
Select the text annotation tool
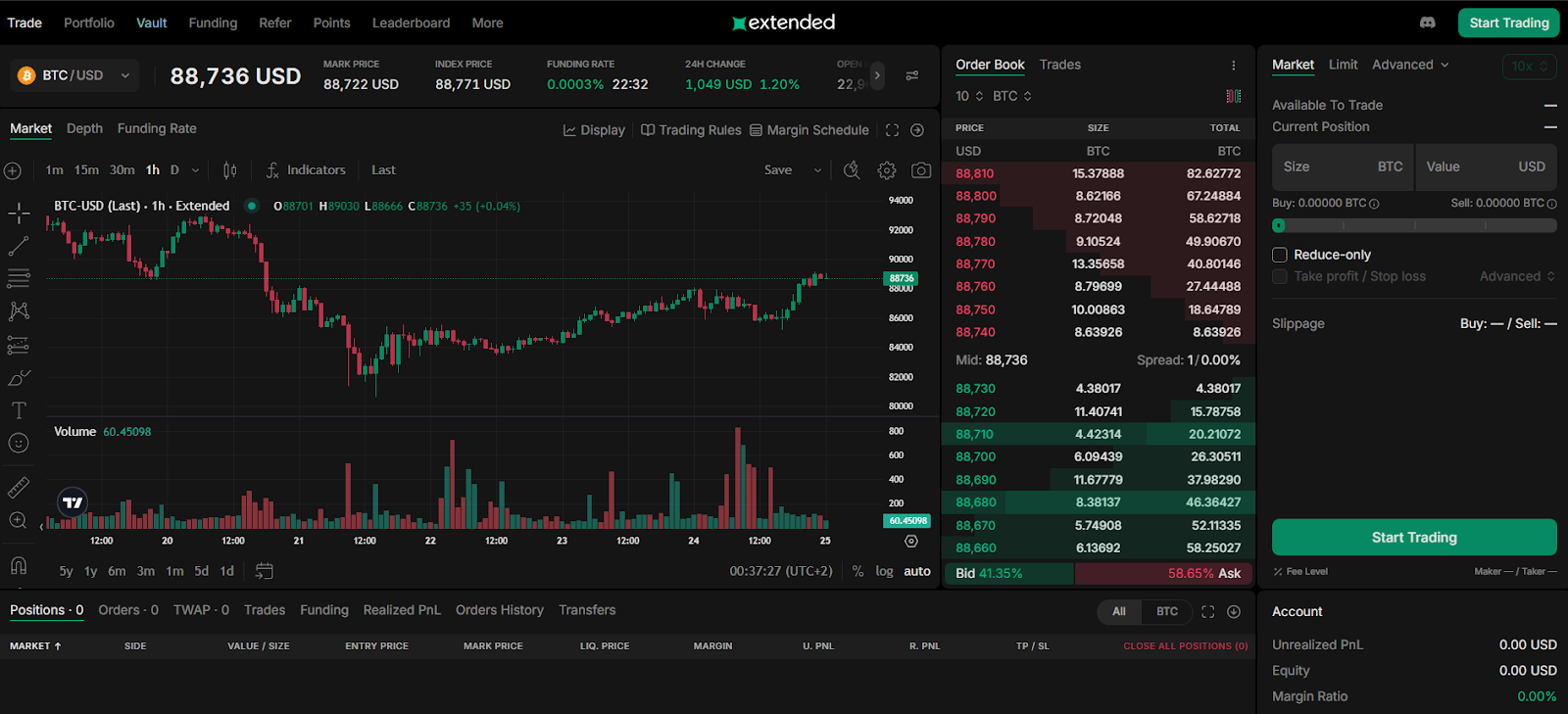19,410
